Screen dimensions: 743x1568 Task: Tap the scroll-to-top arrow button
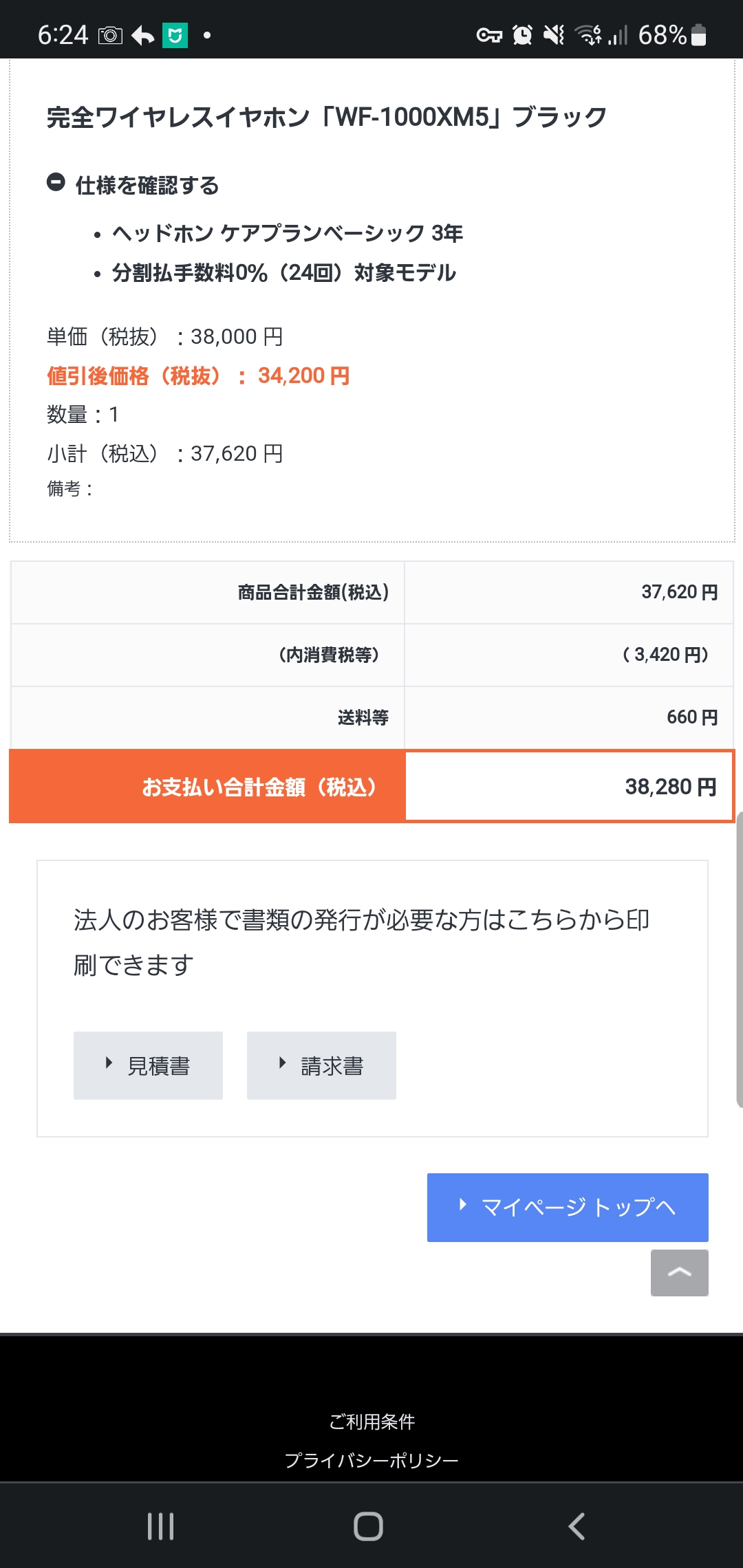[x=679, y=1272]
